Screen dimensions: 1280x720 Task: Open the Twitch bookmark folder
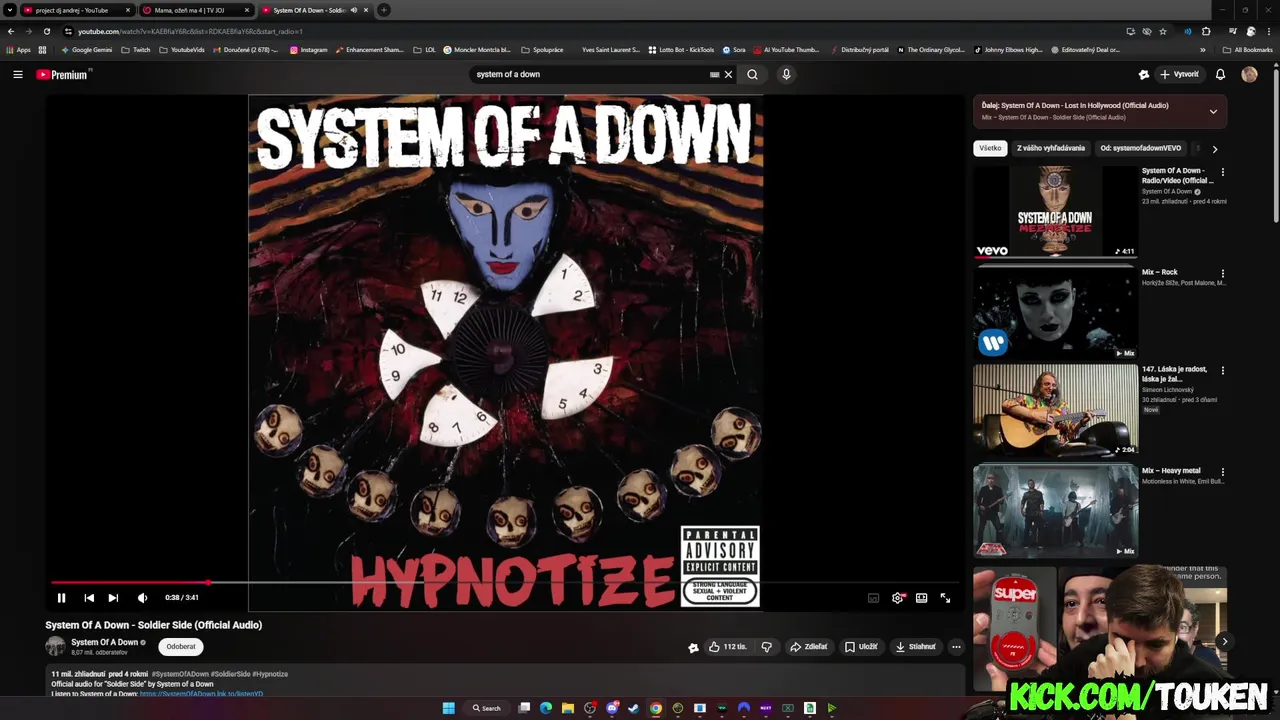135,49
